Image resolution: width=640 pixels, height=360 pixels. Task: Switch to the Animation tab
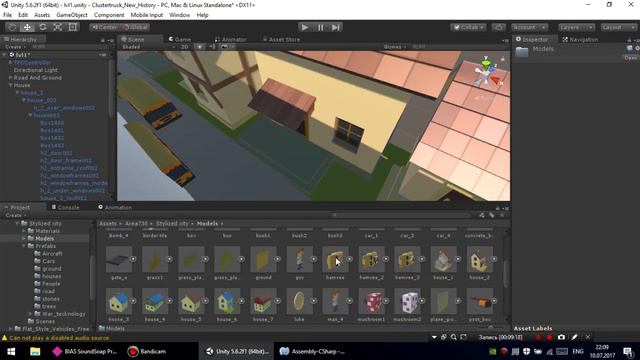(x=115, y=208)
